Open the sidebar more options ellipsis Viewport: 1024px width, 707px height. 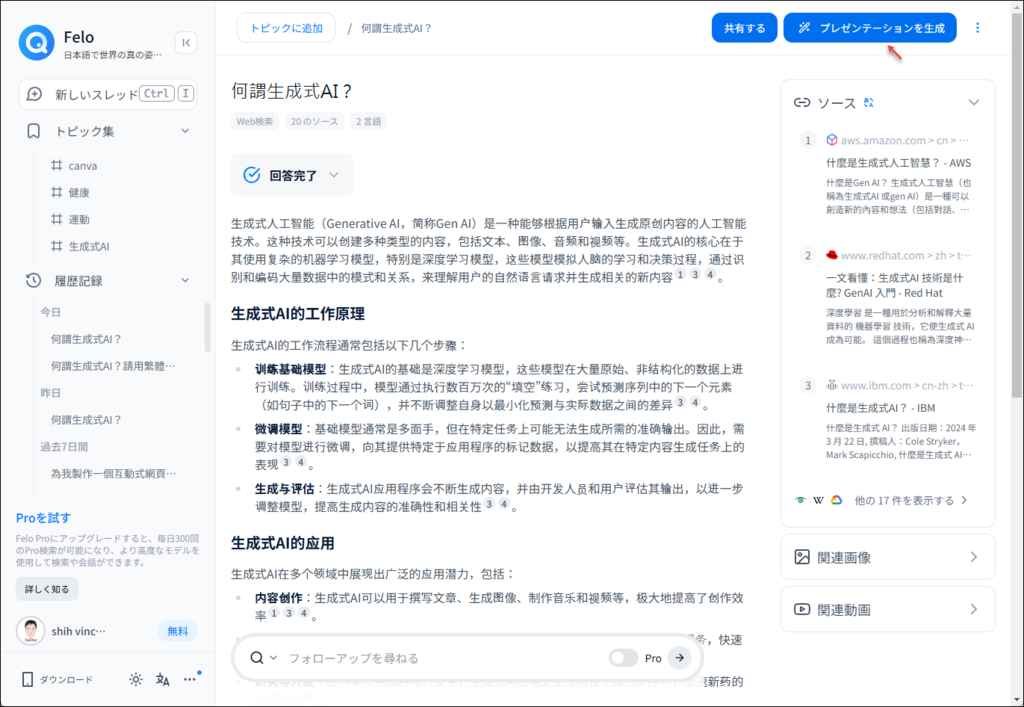[189, 680]
